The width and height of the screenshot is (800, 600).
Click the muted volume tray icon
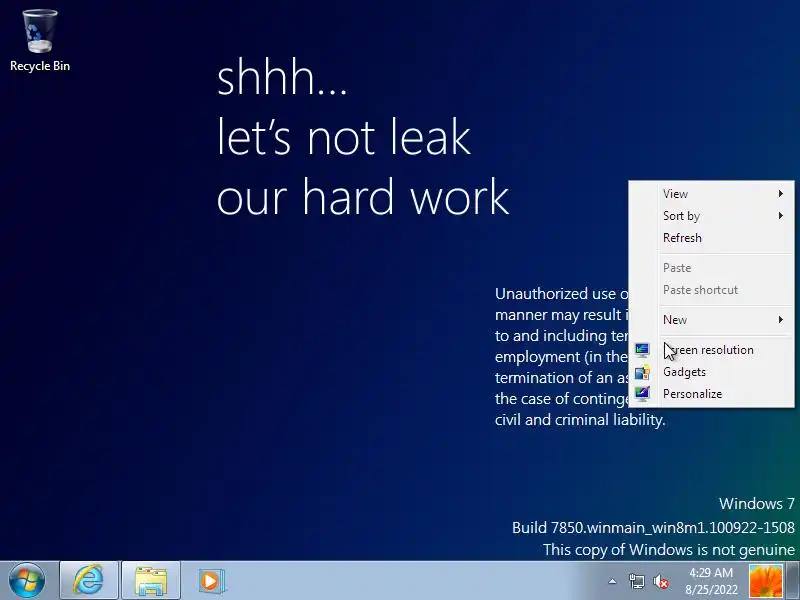pos(661,581)
